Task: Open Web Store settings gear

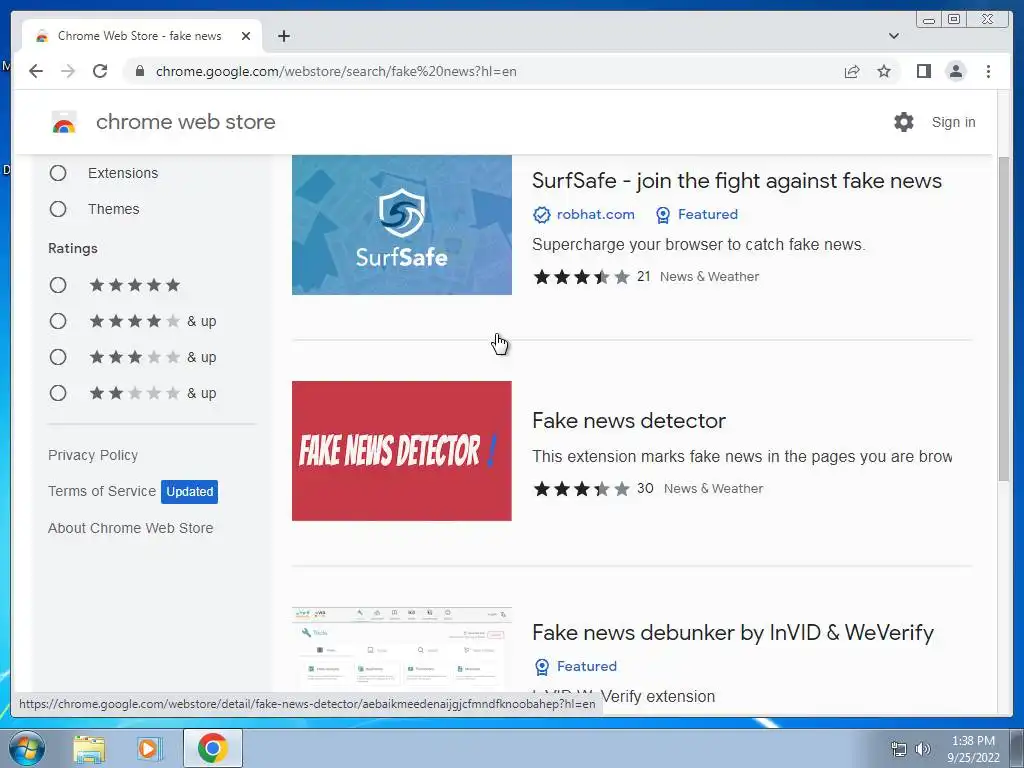Action: click(x=904, y=122)
